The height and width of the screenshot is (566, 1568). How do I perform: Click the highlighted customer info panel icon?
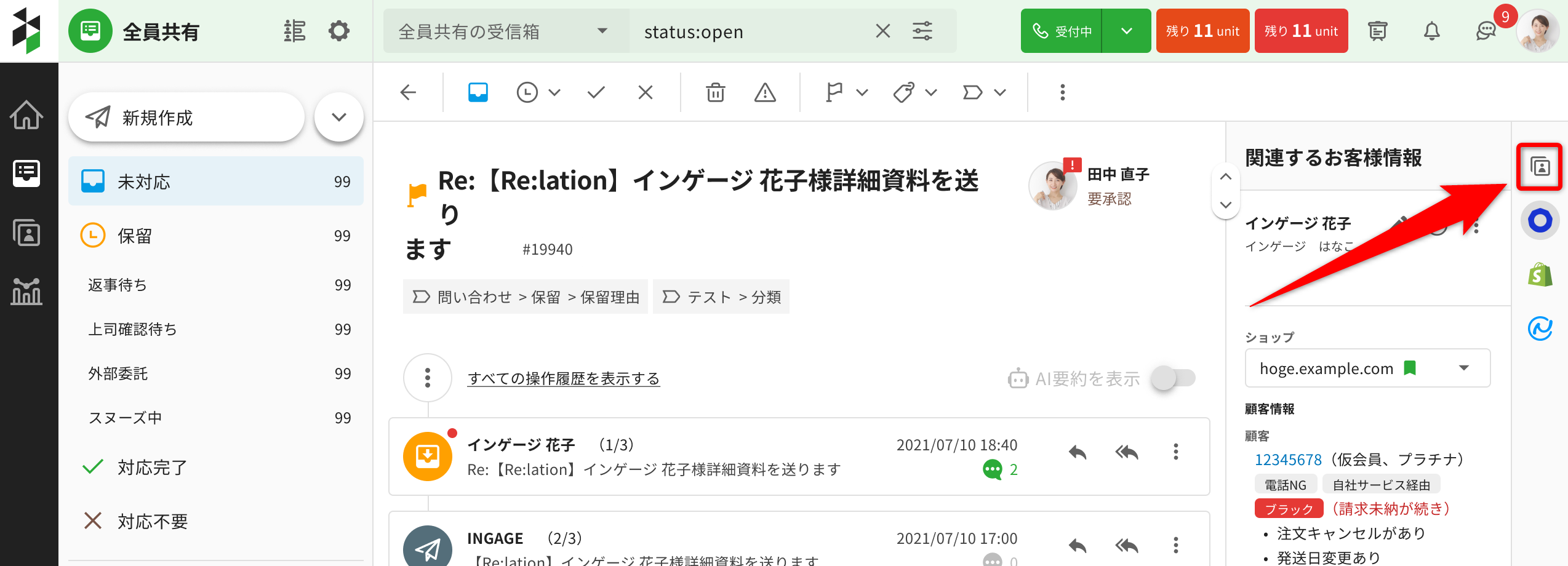1540,167
